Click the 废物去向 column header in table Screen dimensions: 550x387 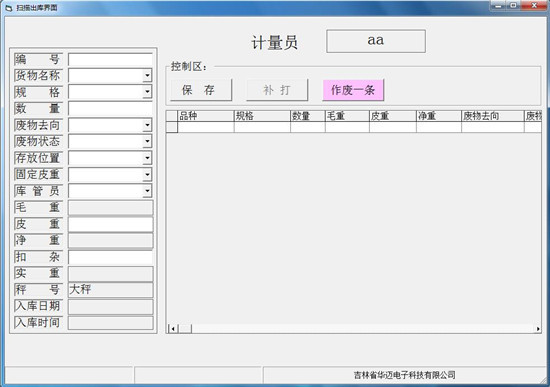coord(492,116)
